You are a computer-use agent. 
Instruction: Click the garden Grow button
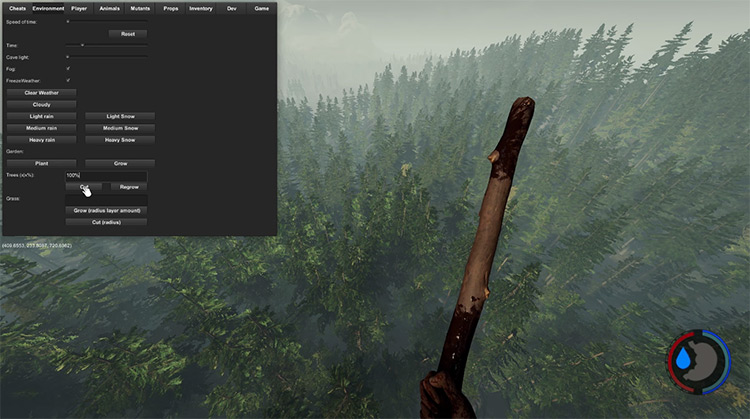pos(120,164)
